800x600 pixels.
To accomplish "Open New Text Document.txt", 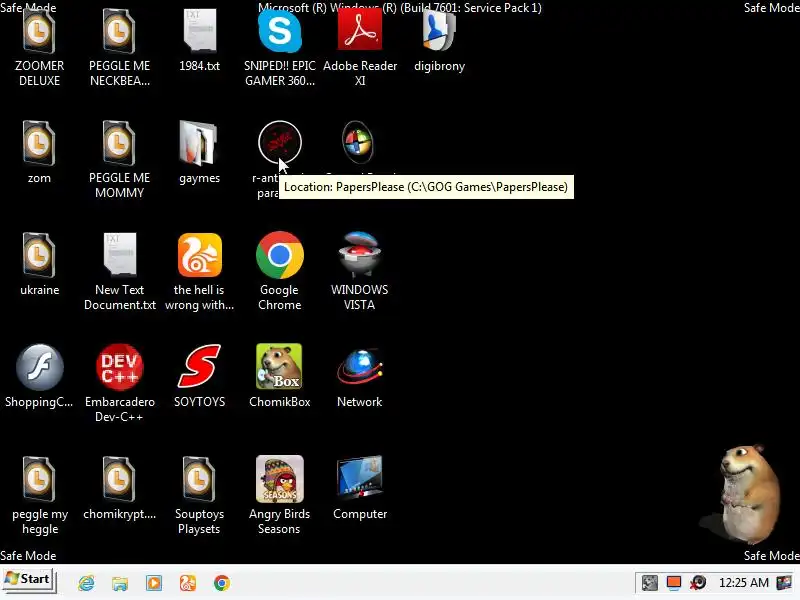I will point(120,254).
